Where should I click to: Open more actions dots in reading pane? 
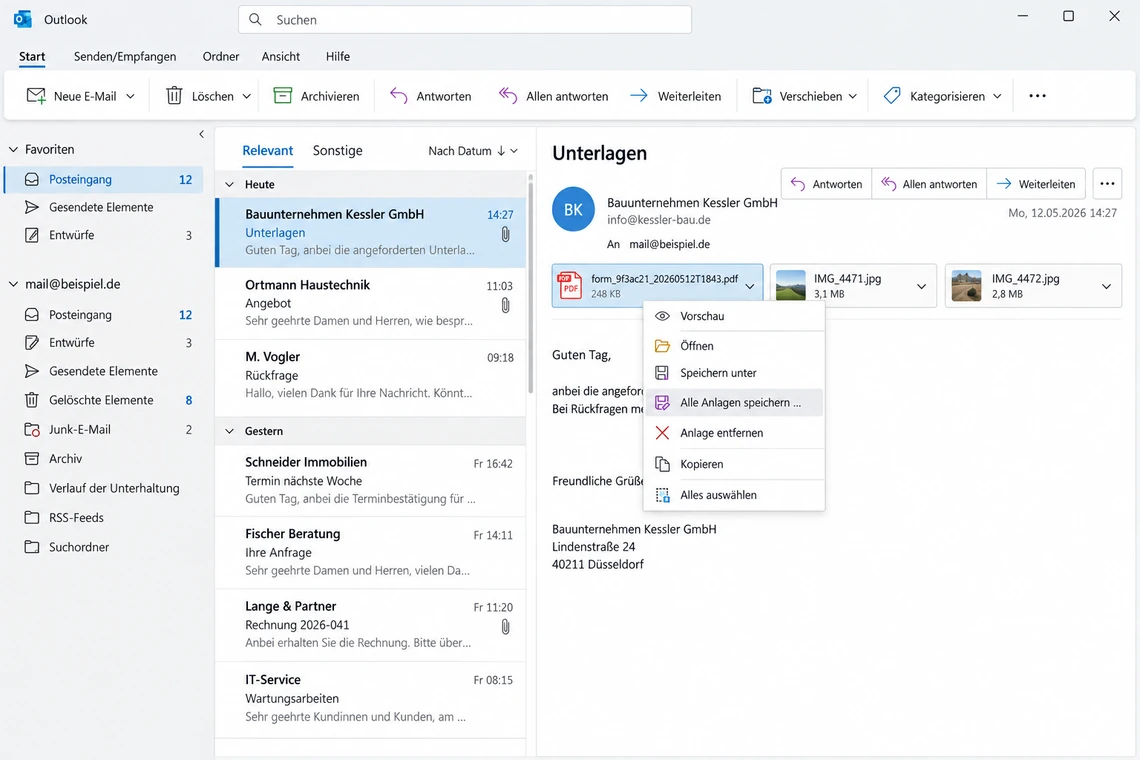(1107, 184)
